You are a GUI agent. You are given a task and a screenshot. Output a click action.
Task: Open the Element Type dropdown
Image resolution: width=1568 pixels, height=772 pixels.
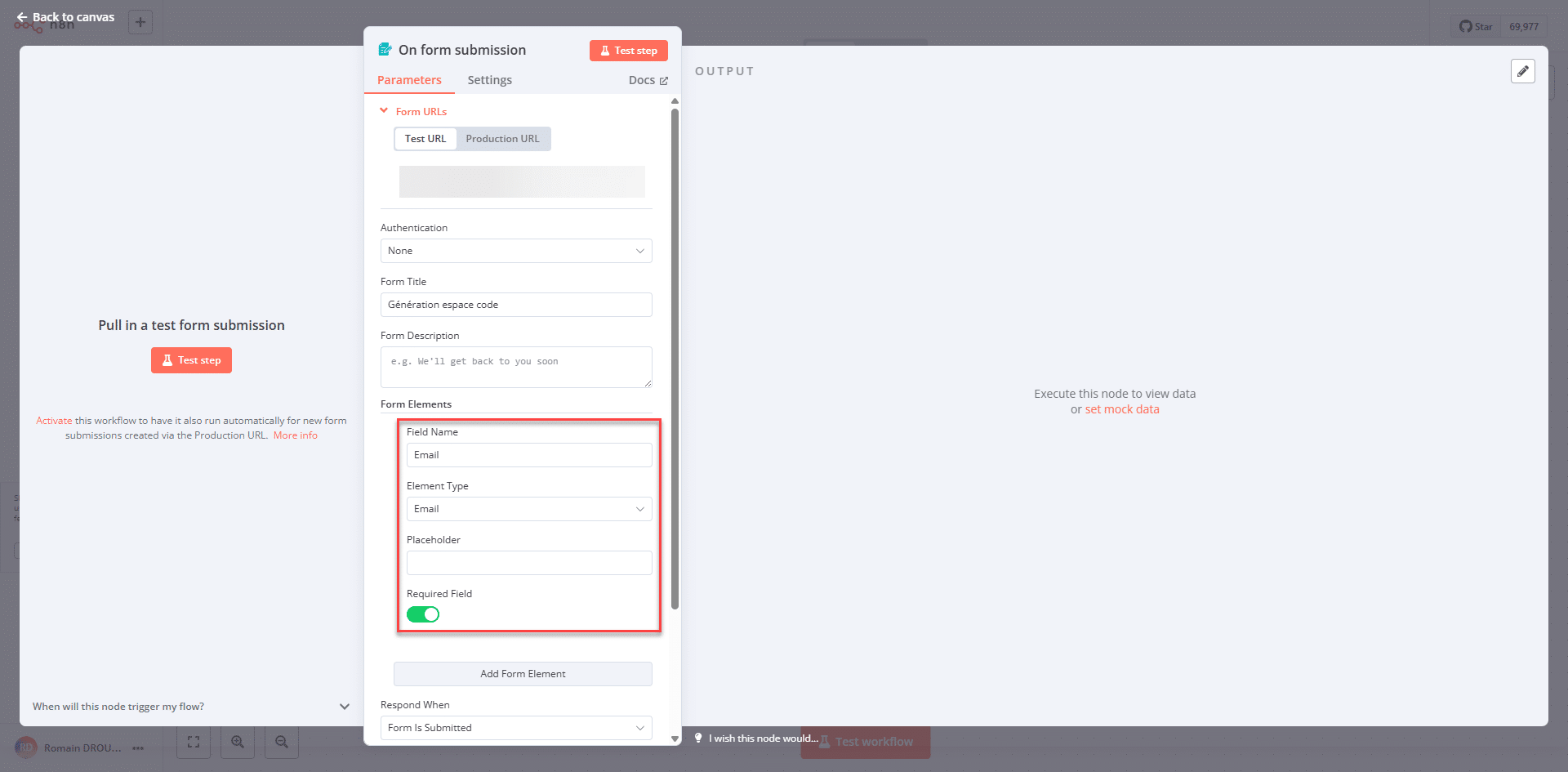click(x=529, y=509)
